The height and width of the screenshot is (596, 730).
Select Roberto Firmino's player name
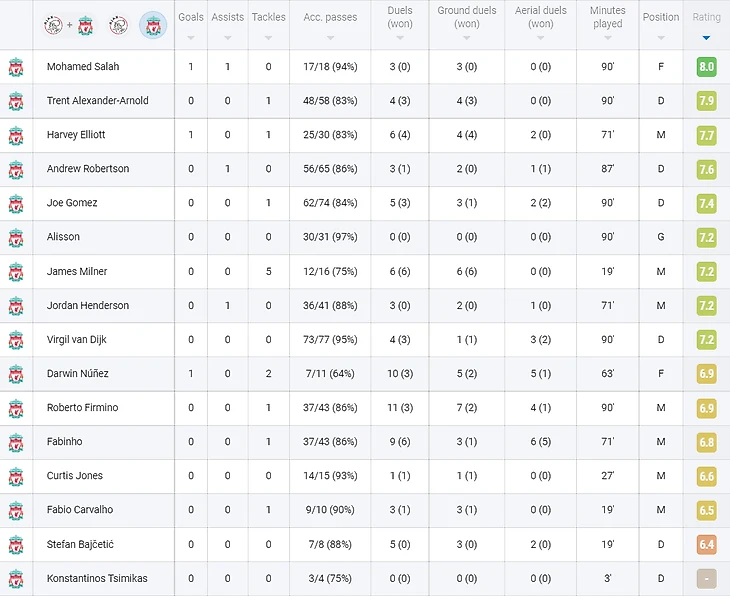[82, 407]
